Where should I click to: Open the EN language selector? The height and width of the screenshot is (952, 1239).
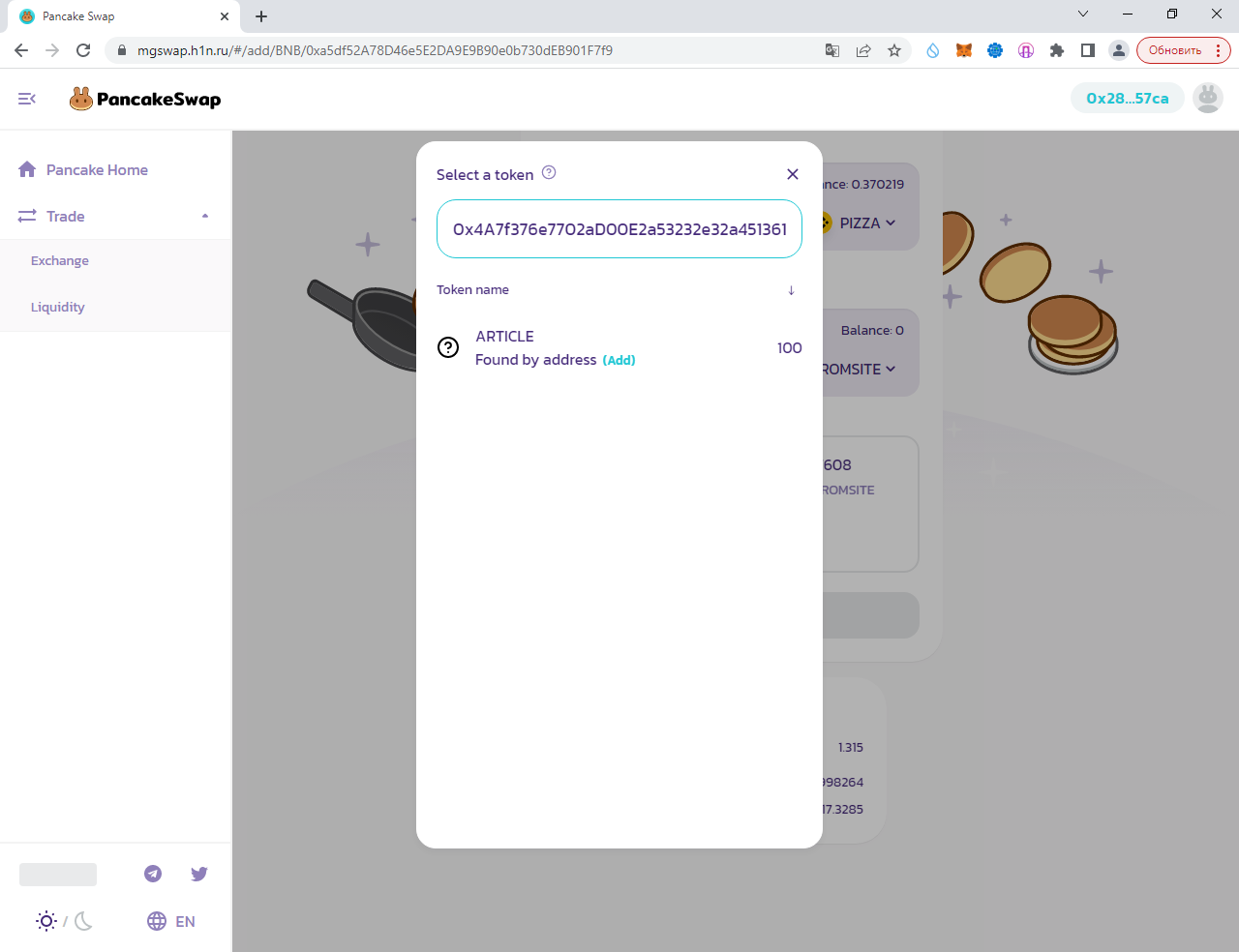[171, 921]
